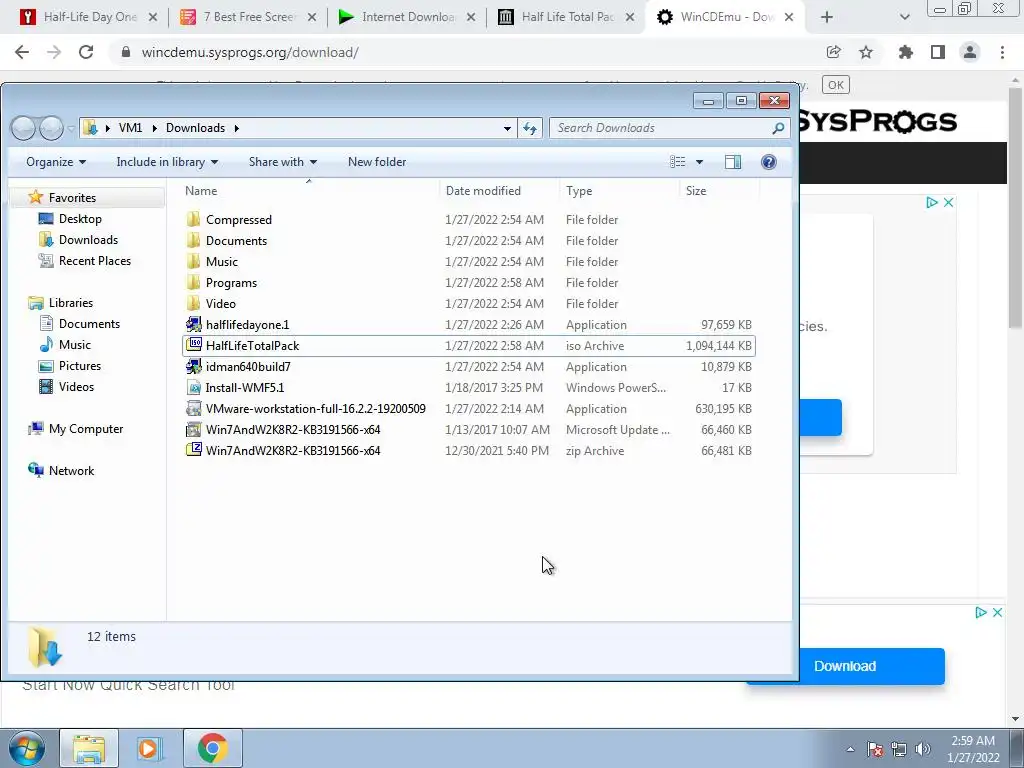Select the idman640build7 installer icon
The height and width of the screenshot is (768, 1024).
194,366
